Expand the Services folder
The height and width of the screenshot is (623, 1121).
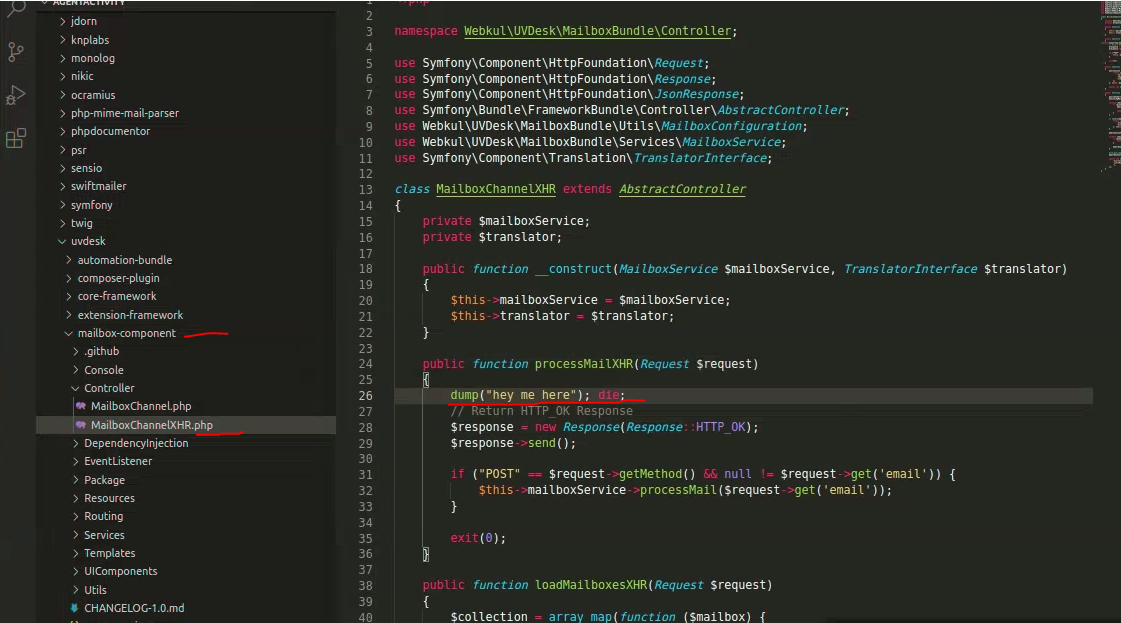tap(75, 535)
